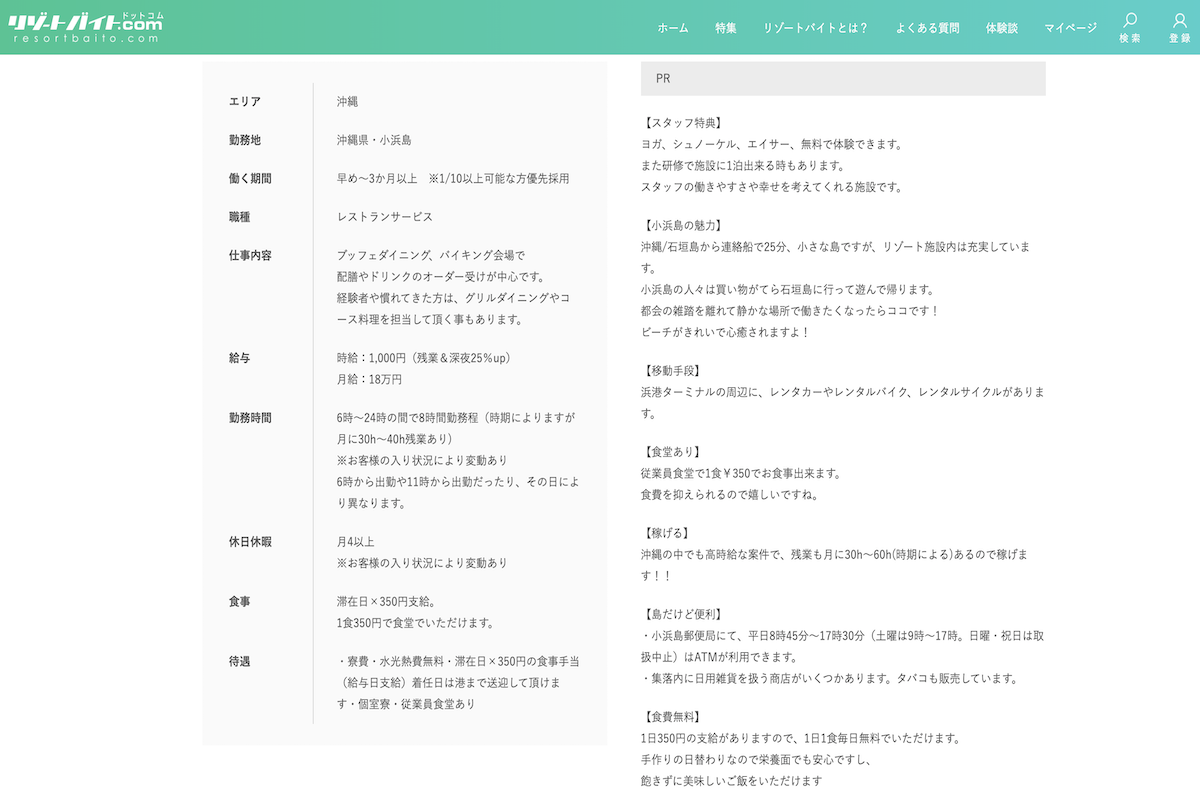Click the line about 集落内に日用雑貨を扱う商店
Screen dimensions: 1200x800
click(830, 678)
